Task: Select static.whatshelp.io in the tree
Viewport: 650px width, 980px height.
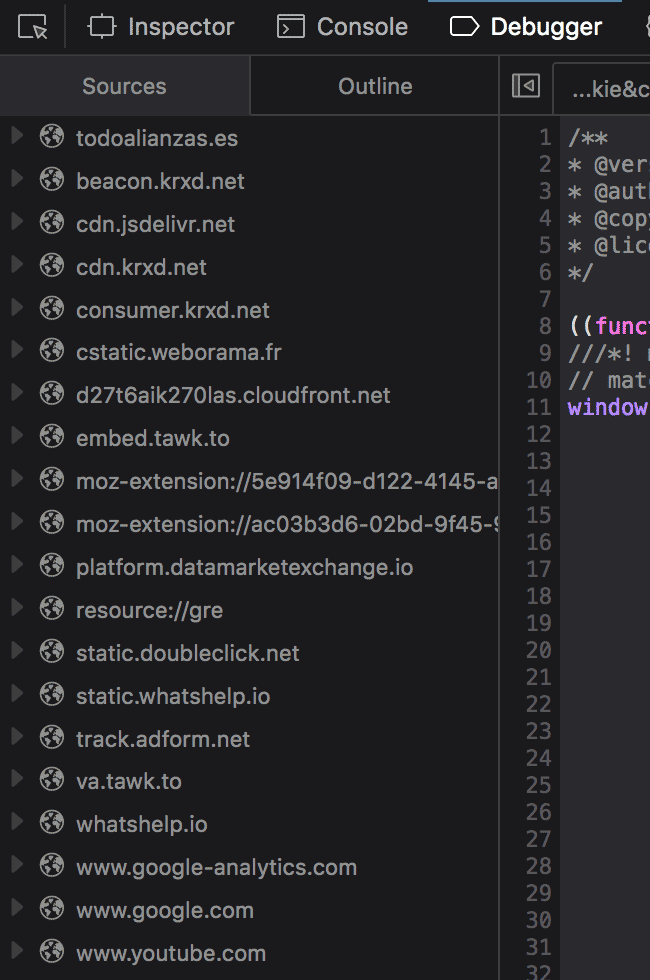Action: pyautogui.click(x=173, y=696)
